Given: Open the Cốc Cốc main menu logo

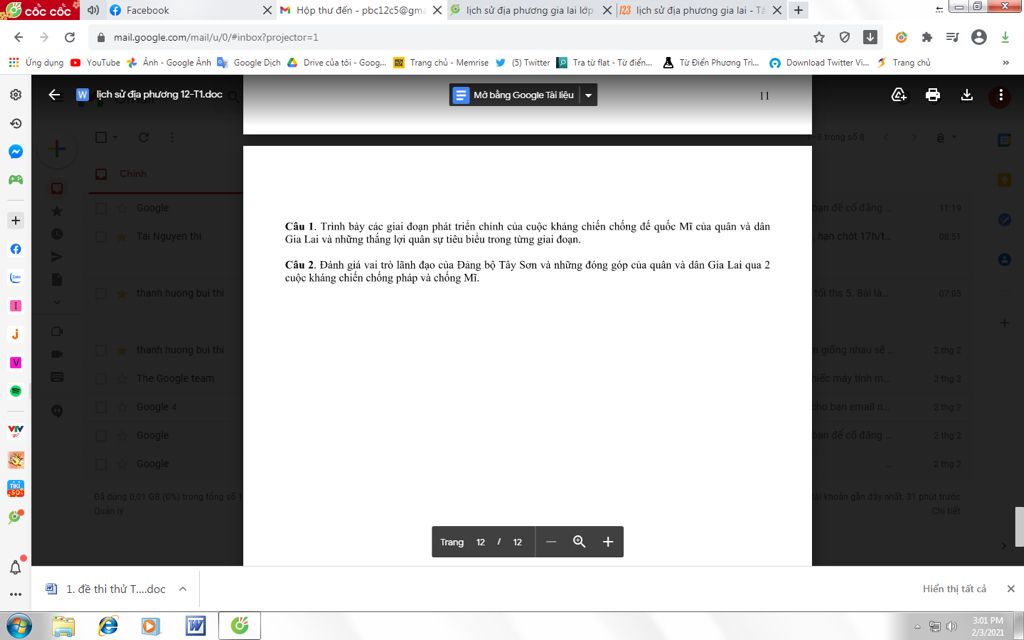Looking at the screenshot, I should [x=39, y=10].
